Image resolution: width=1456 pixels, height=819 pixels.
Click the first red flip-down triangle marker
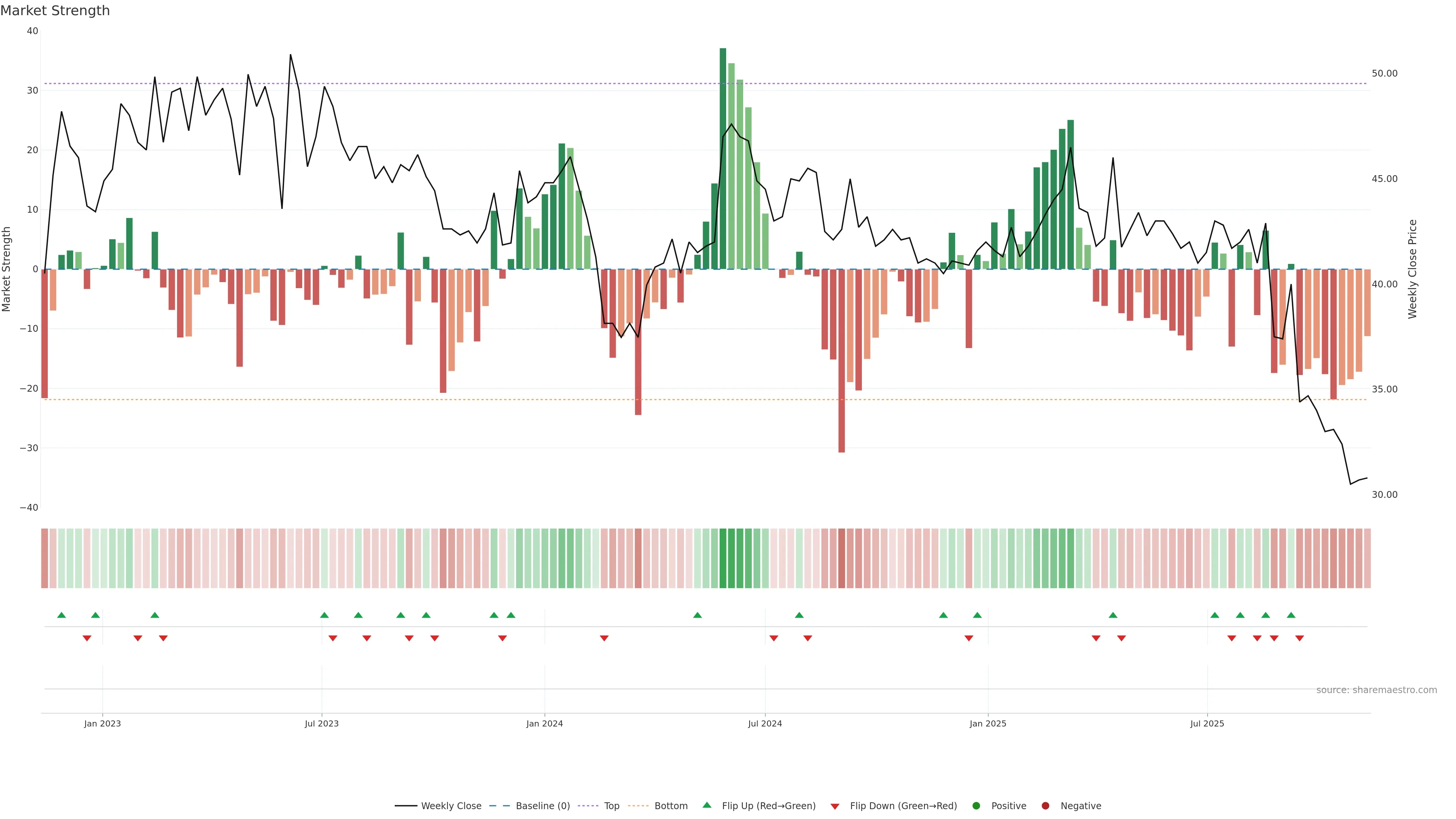point(87,638)
